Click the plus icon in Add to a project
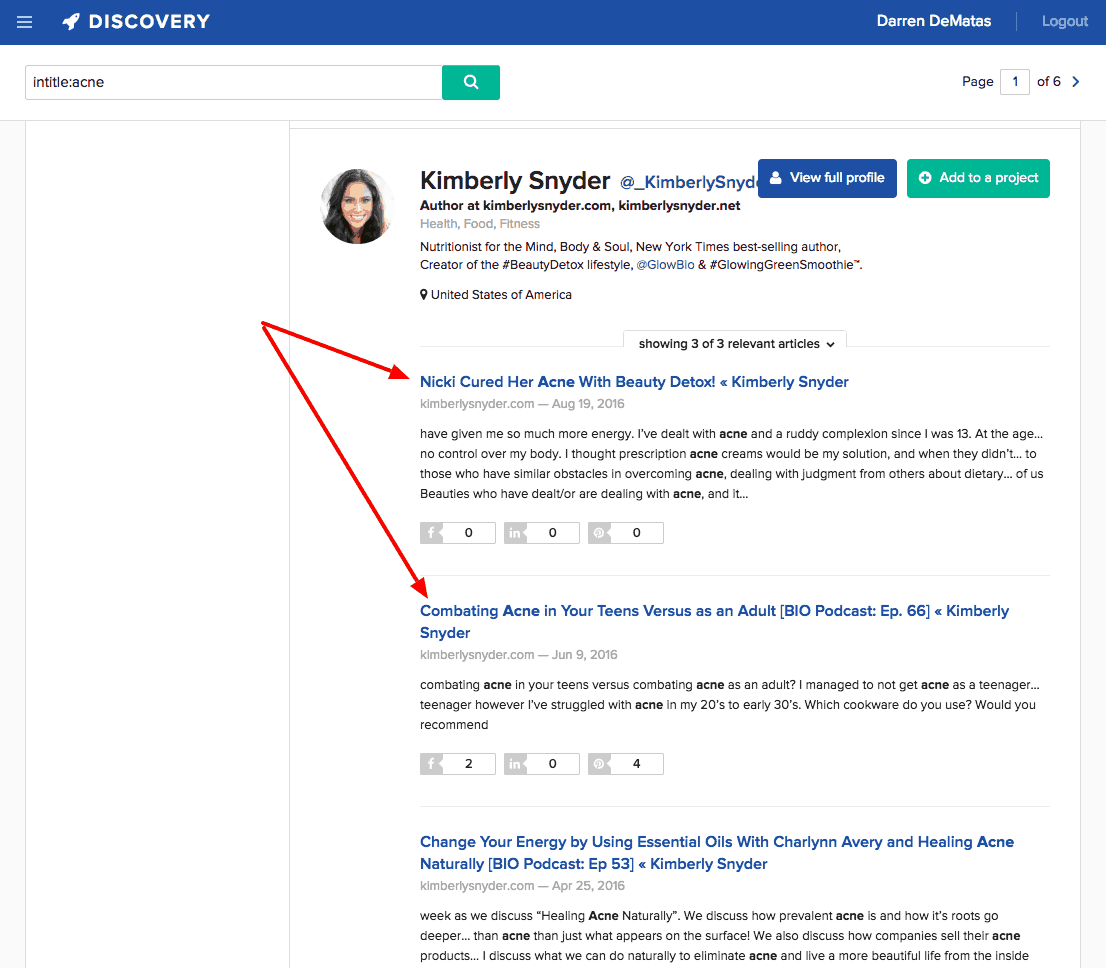 click(x=923, y=177)
